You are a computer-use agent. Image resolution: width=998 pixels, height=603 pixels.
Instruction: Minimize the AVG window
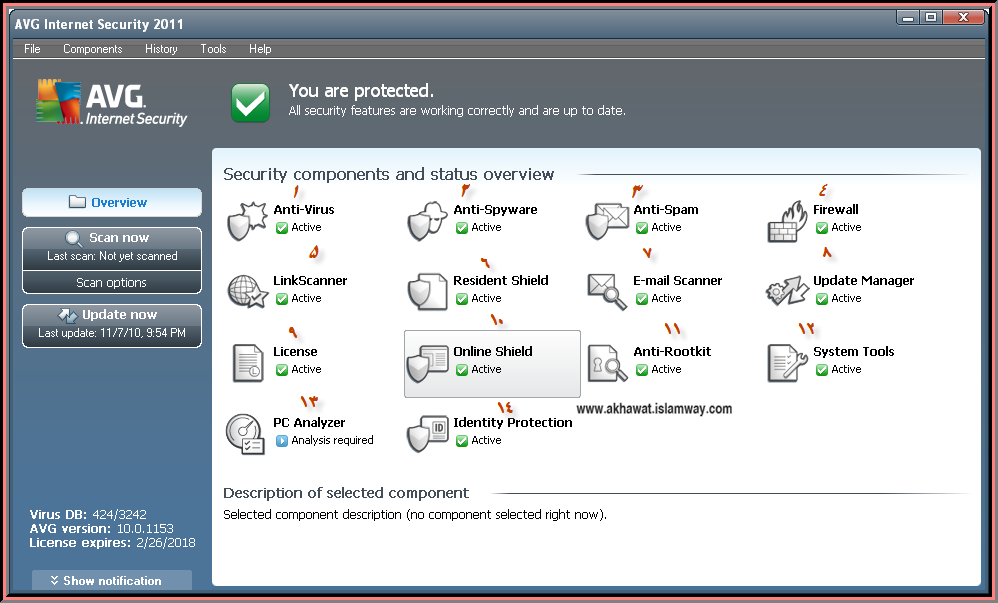point(908,18)
